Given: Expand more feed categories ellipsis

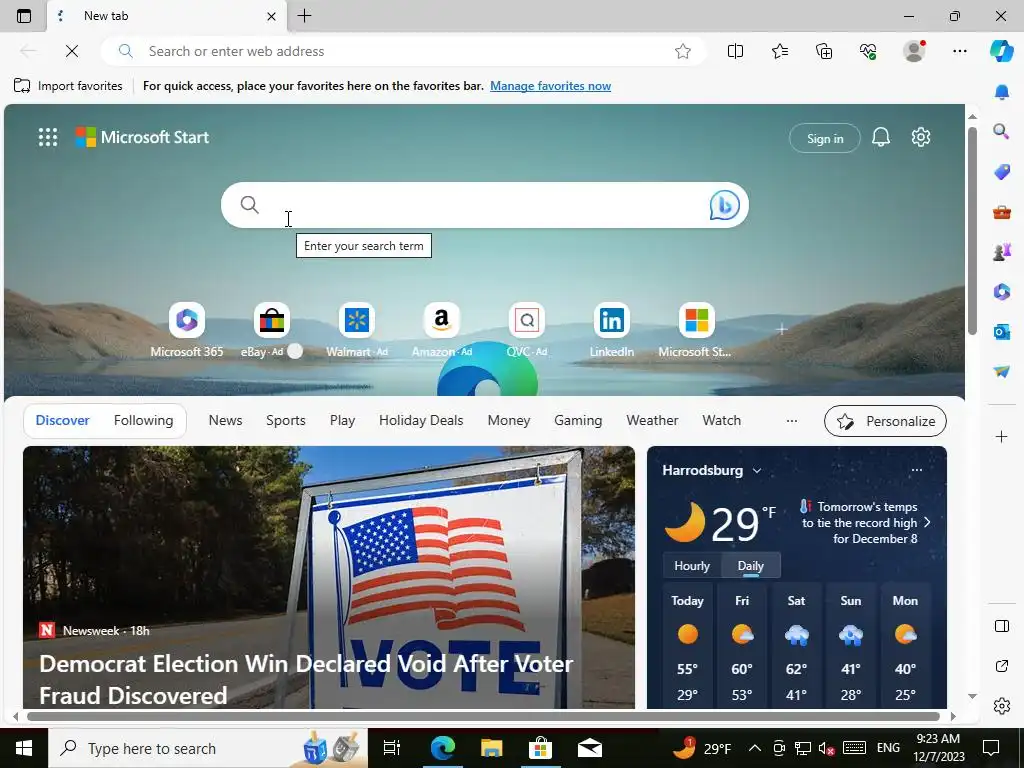Looking at the screenshot, I should [x=792, y=421].
